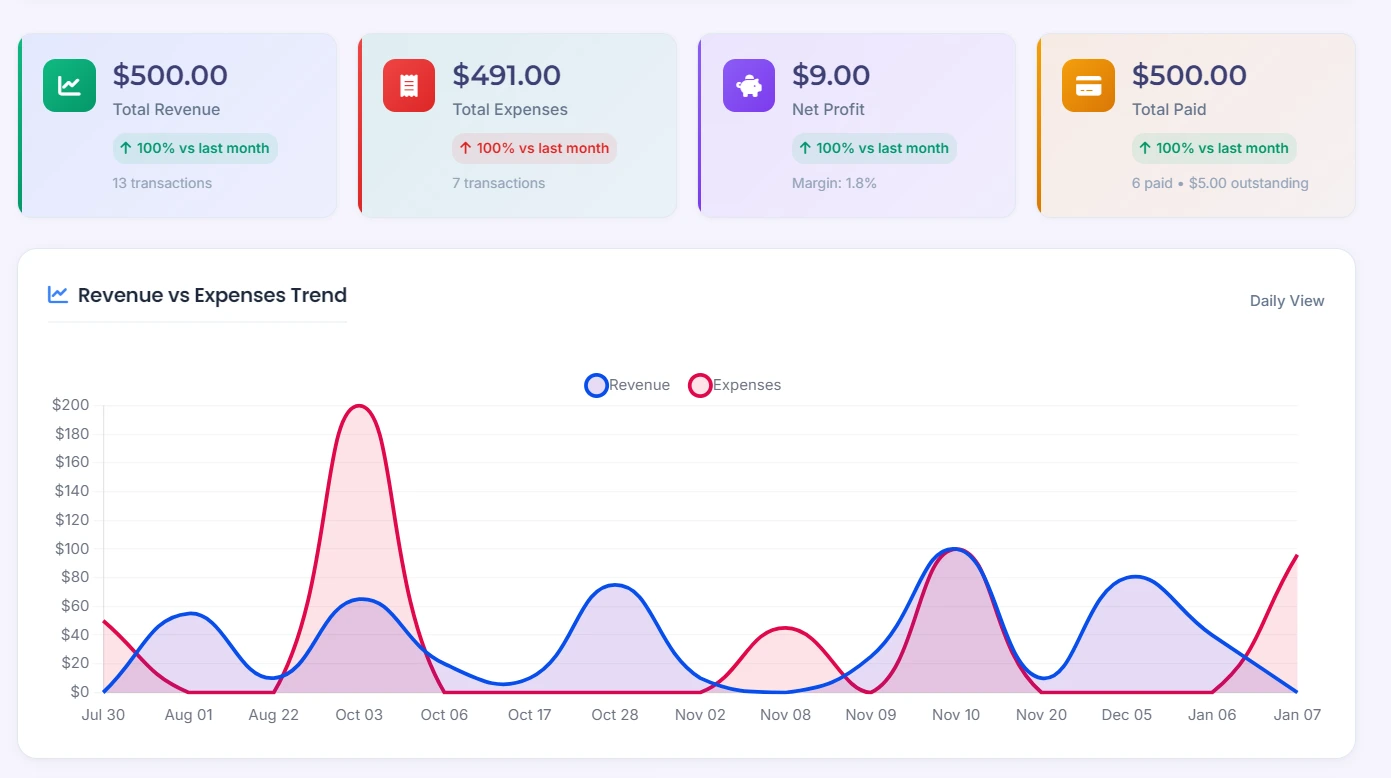The width and height of the screenshot is (1391, 778).
Task: Click the Nov 10 peak on the trend chart
Action: 956,550
